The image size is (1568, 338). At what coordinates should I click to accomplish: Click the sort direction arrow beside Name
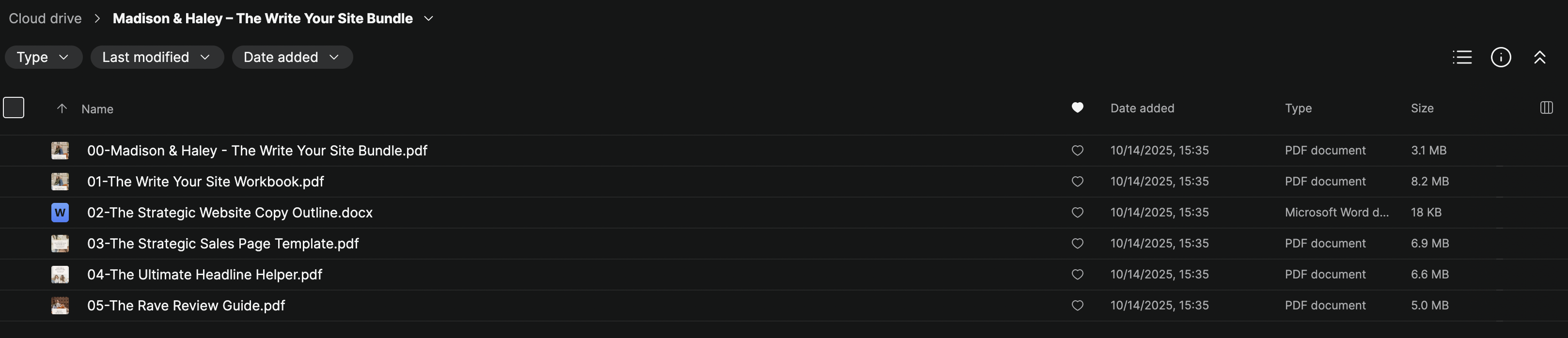point(62,109)
